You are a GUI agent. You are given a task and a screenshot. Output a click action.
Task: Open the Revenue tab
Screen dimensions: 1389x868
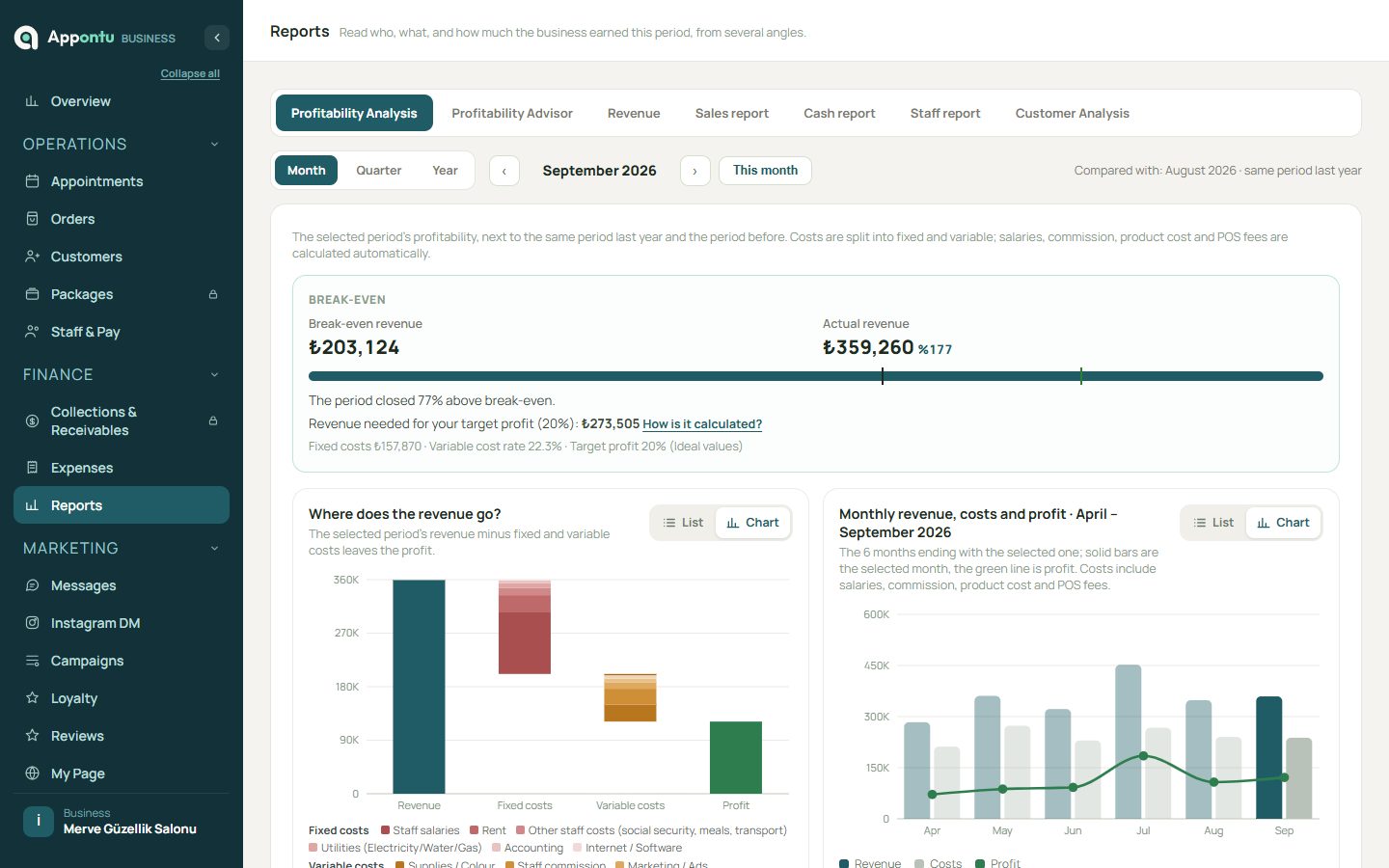pos(634,113)
